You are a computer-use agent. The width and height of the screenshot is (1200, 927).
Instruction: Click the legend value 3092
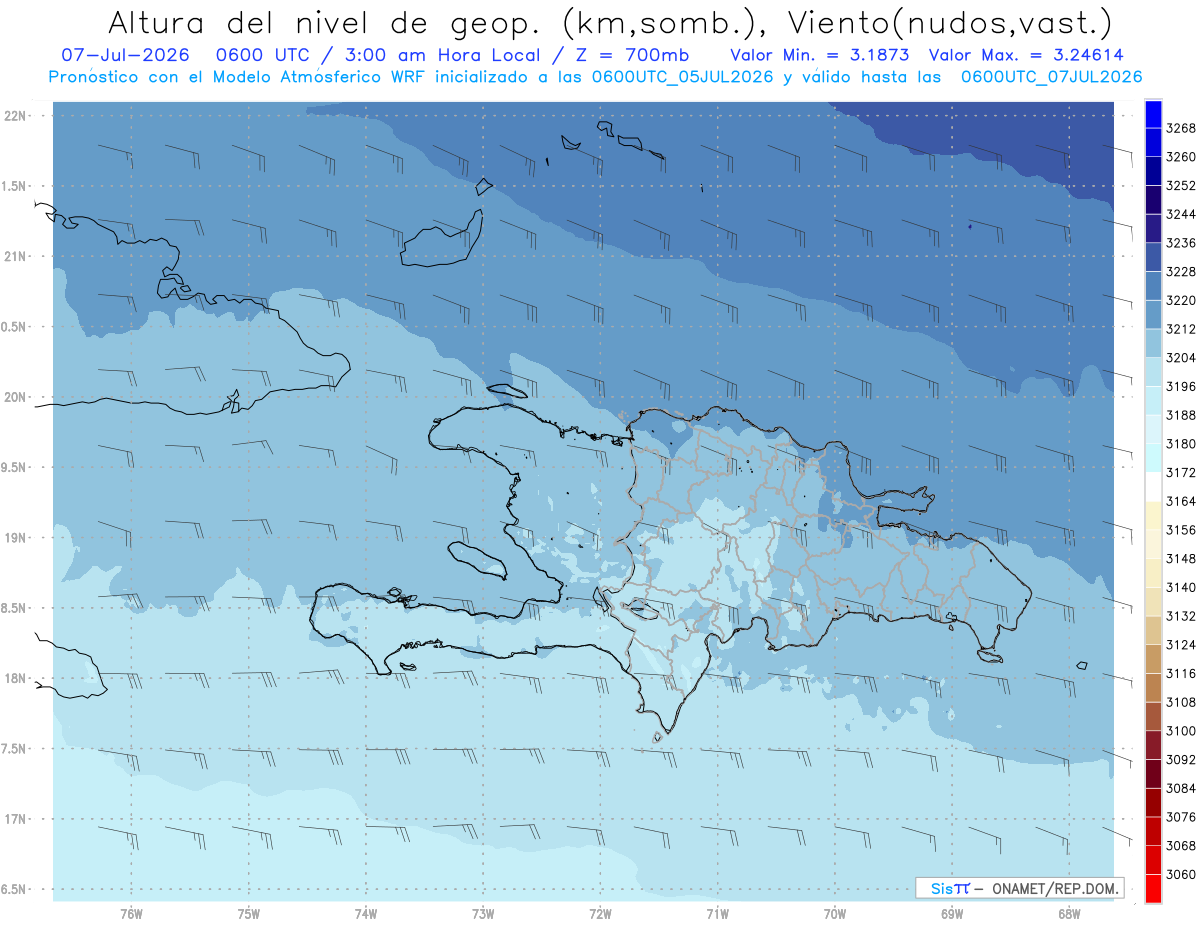pos(1180,759)
